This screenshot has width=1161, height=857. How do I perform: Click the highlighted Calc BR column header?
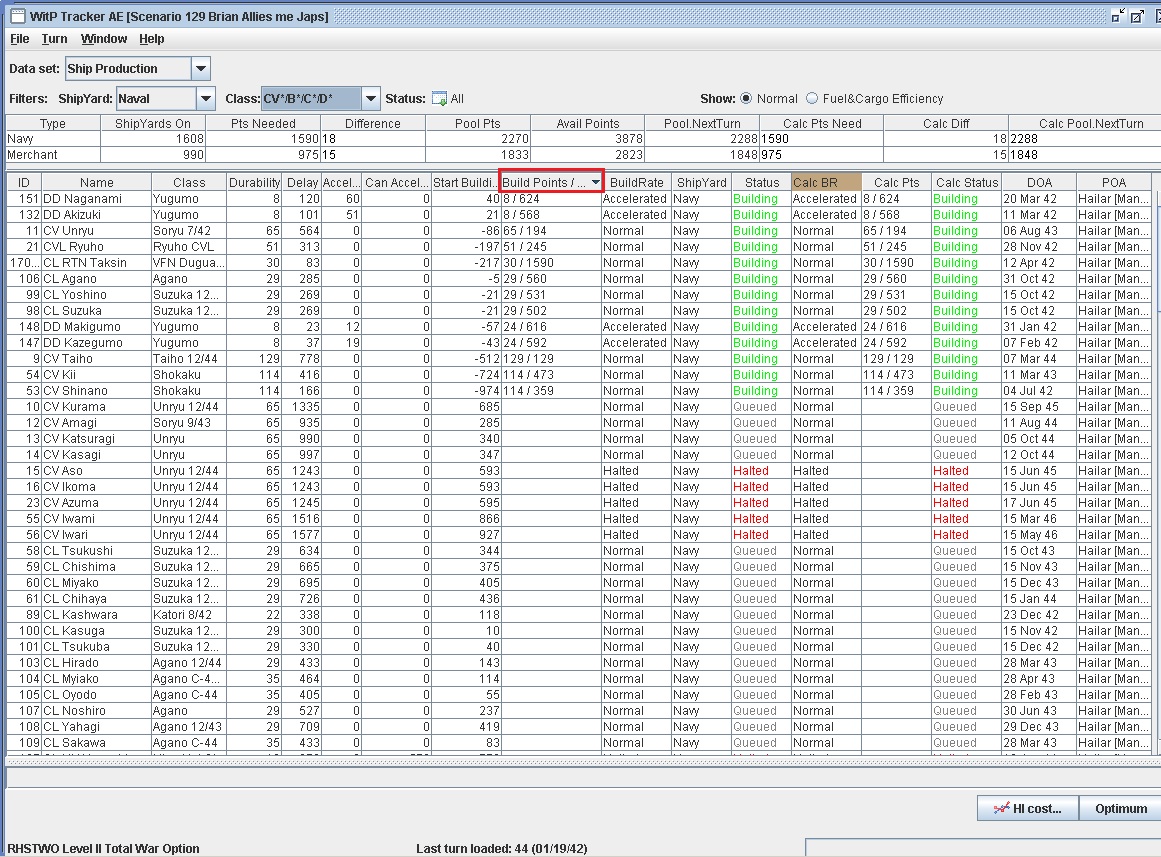[x=825, y=182]
